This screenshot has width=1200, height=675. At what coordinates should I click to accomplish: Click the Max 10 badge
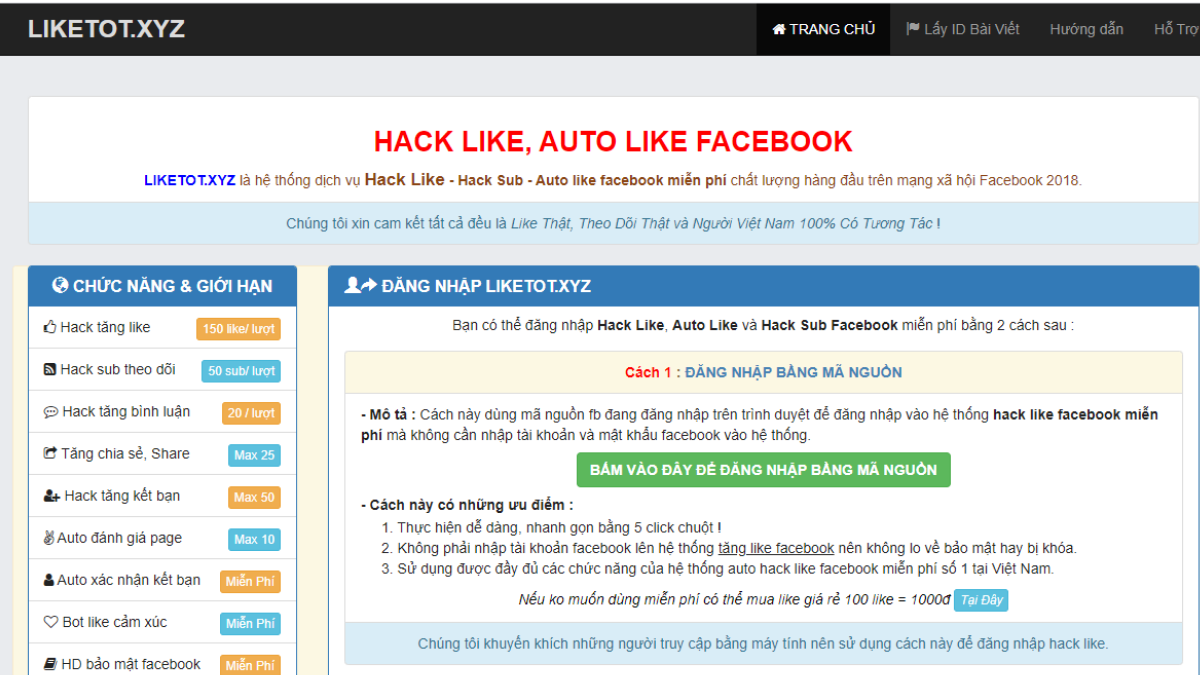(254, 539)
